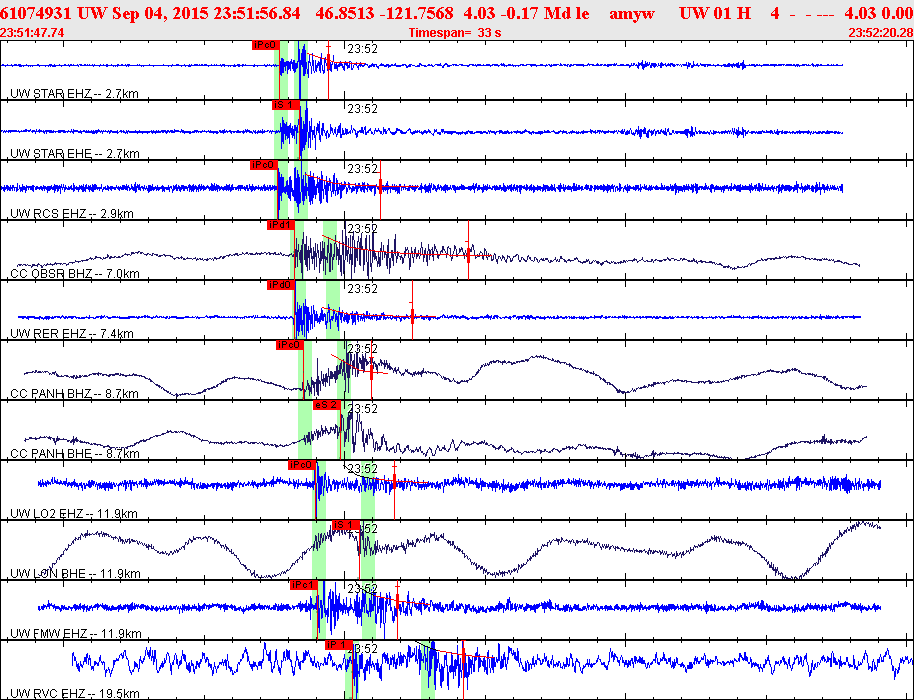Viewport: 914px width, 700px height.
Task: Click the '23:52' minute tick on PANH BHE
Action: coord(363,409)
